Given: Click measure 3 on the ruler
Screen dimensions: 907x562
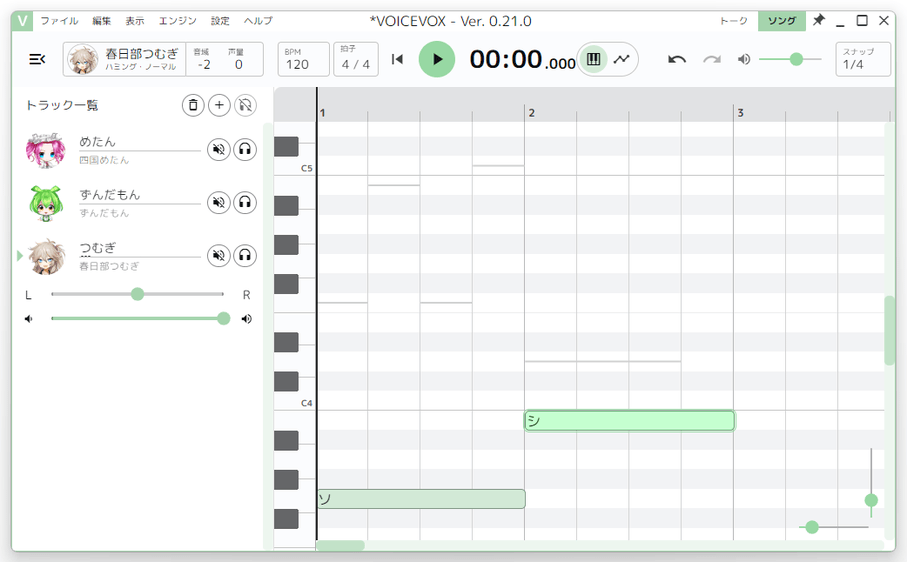Looking at the screenshot, I should click(740, 113).
